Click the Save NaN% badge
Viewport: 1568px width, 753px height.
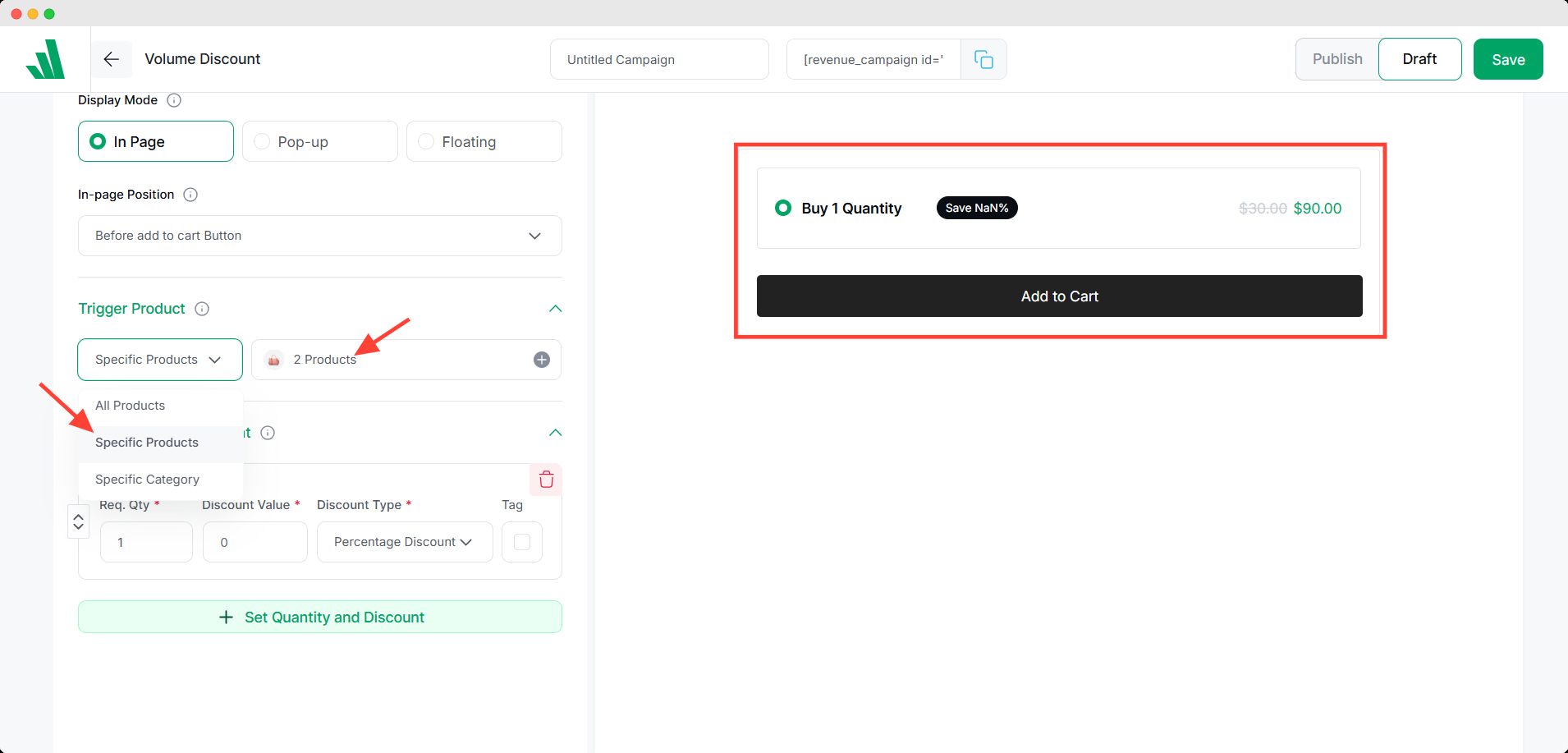point(977,208)
